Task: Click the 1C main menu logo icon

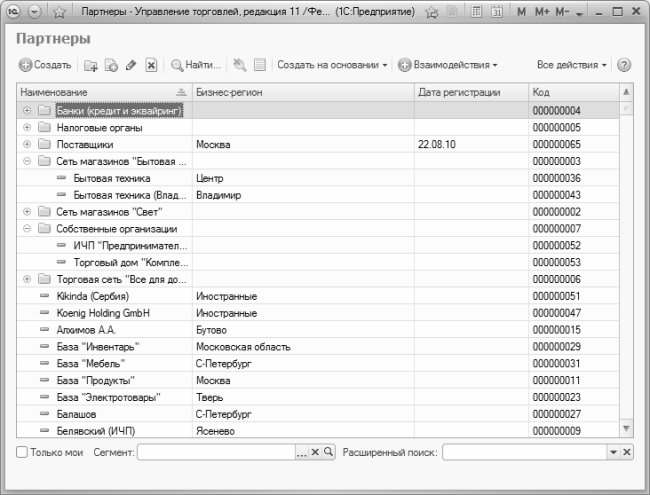Action: click(13, 11)
